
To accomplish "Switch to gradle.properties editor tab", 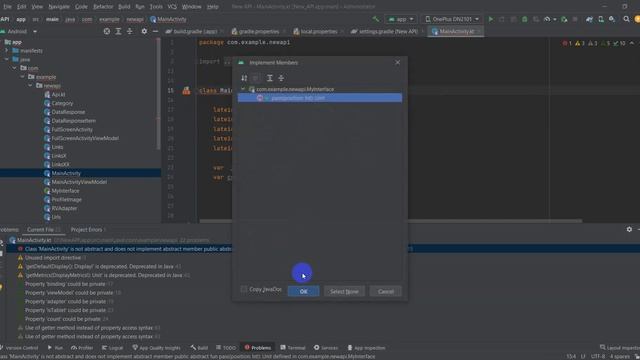I will (258, 31).
